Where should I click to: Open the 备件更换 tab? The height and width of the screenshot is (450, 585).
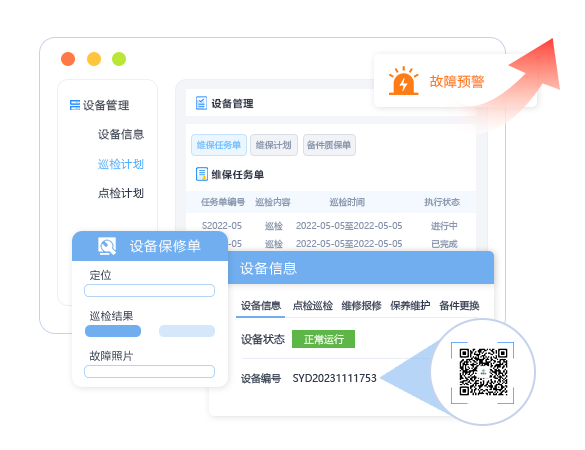(459, 306)
